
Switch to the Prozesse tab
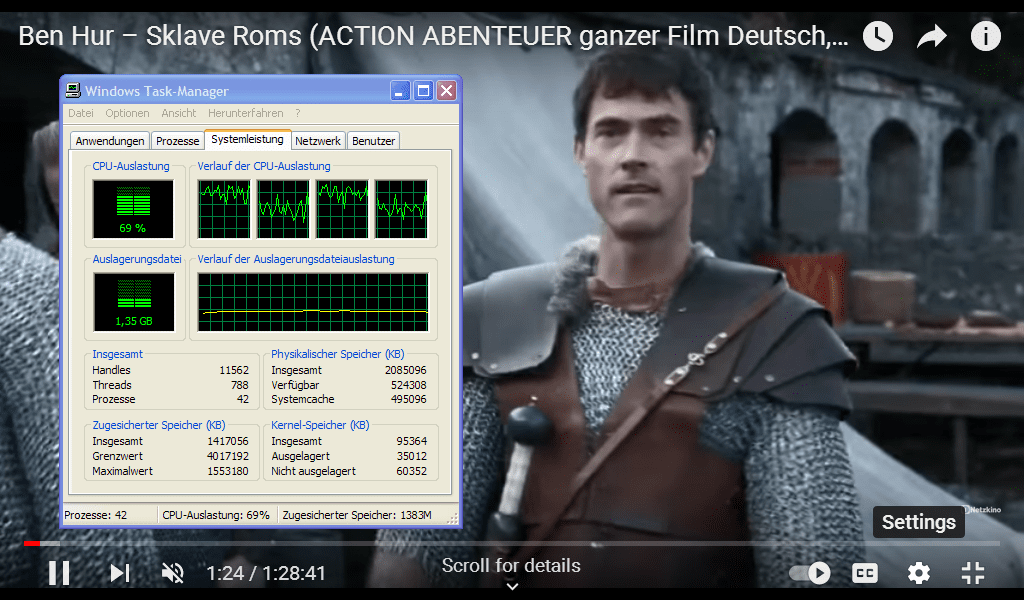(178, 141)
